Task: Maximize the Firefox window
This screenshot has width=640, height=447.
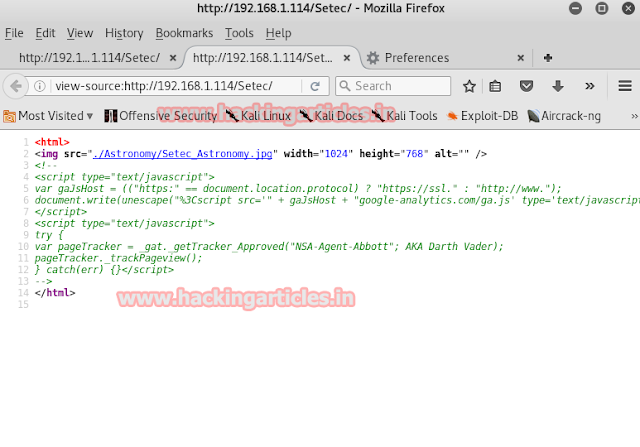Action: tap(602, 8)
